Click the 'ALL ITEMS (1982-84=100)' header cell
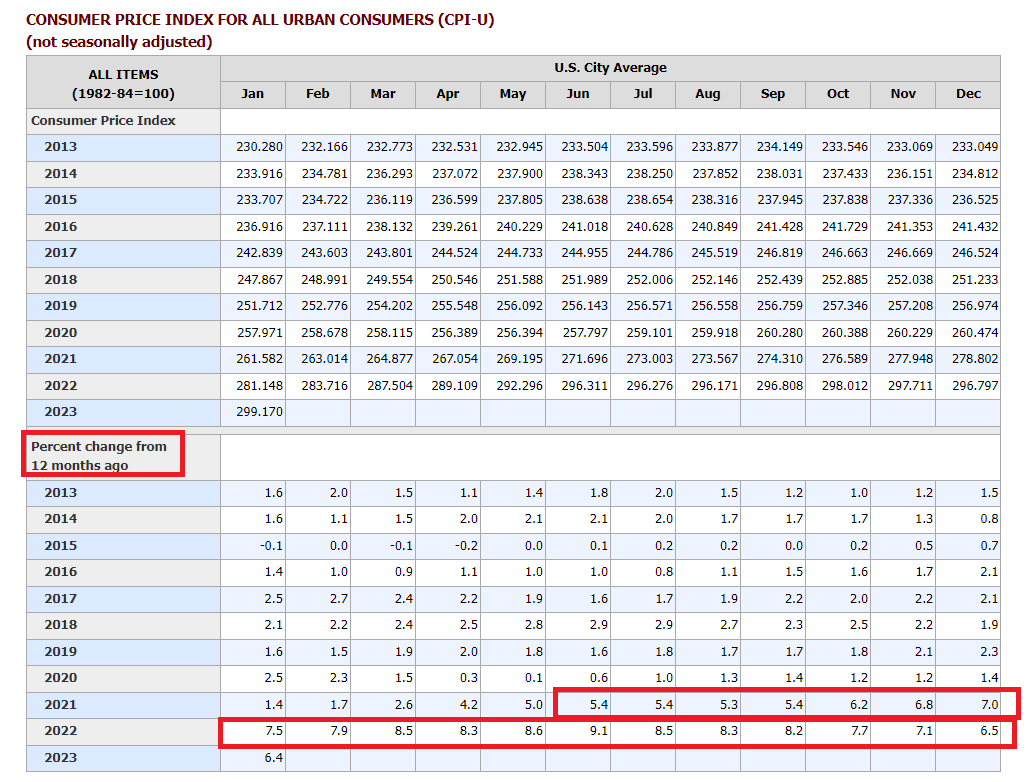Viewport: 1036px width, 782px height. click(123, 84)
